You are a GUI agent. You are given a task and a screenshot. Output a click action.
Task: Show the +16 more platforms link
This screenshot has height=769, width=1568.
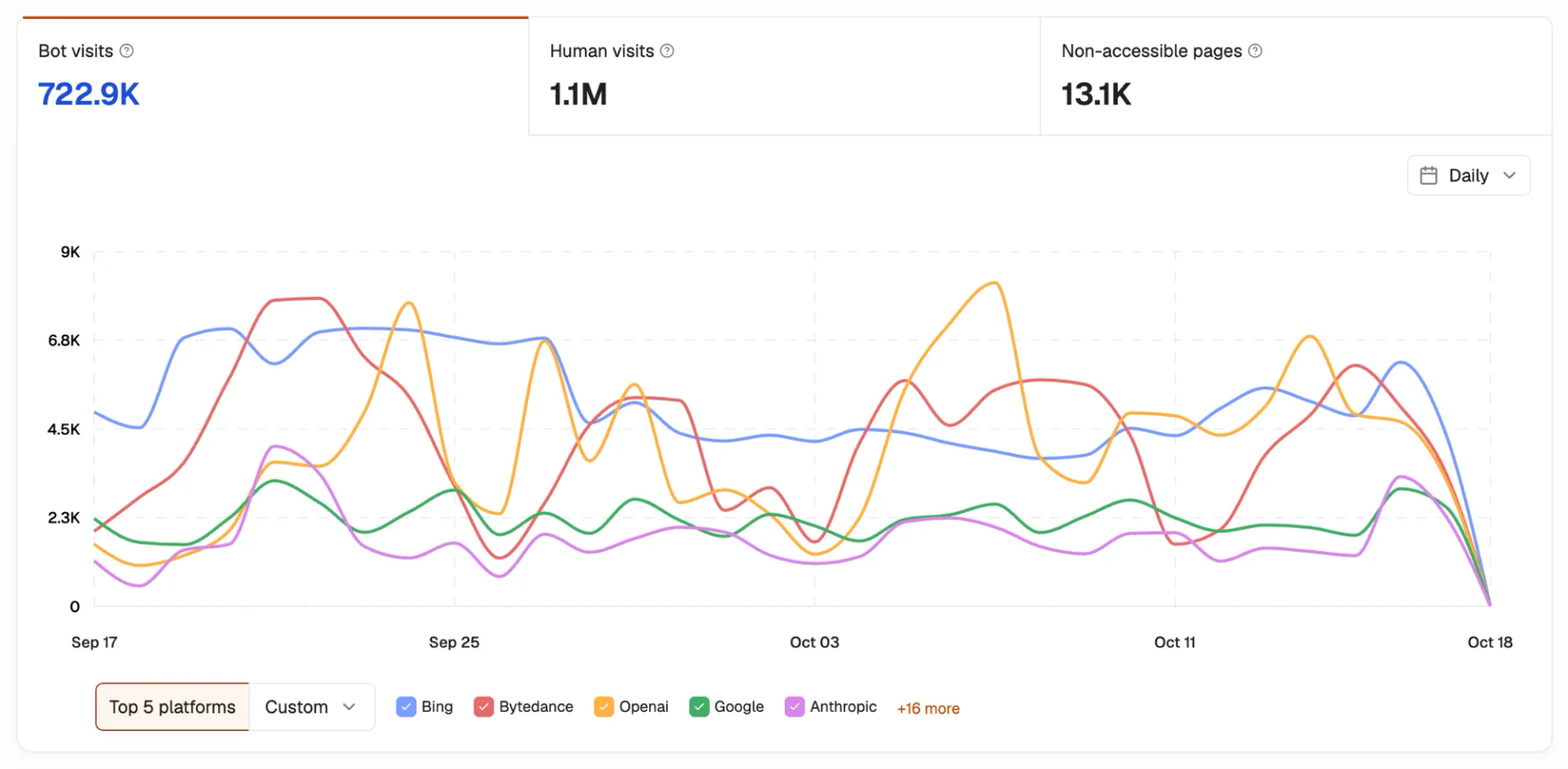coord(929,709)
